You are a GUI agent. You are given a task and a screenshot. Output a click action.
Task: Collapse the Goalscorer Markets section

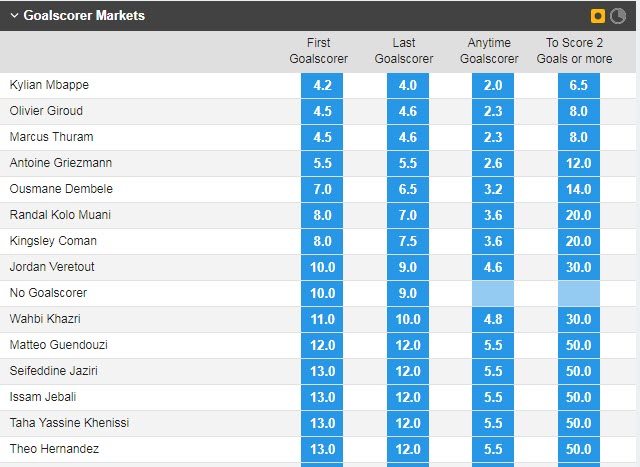click(13, 16)
